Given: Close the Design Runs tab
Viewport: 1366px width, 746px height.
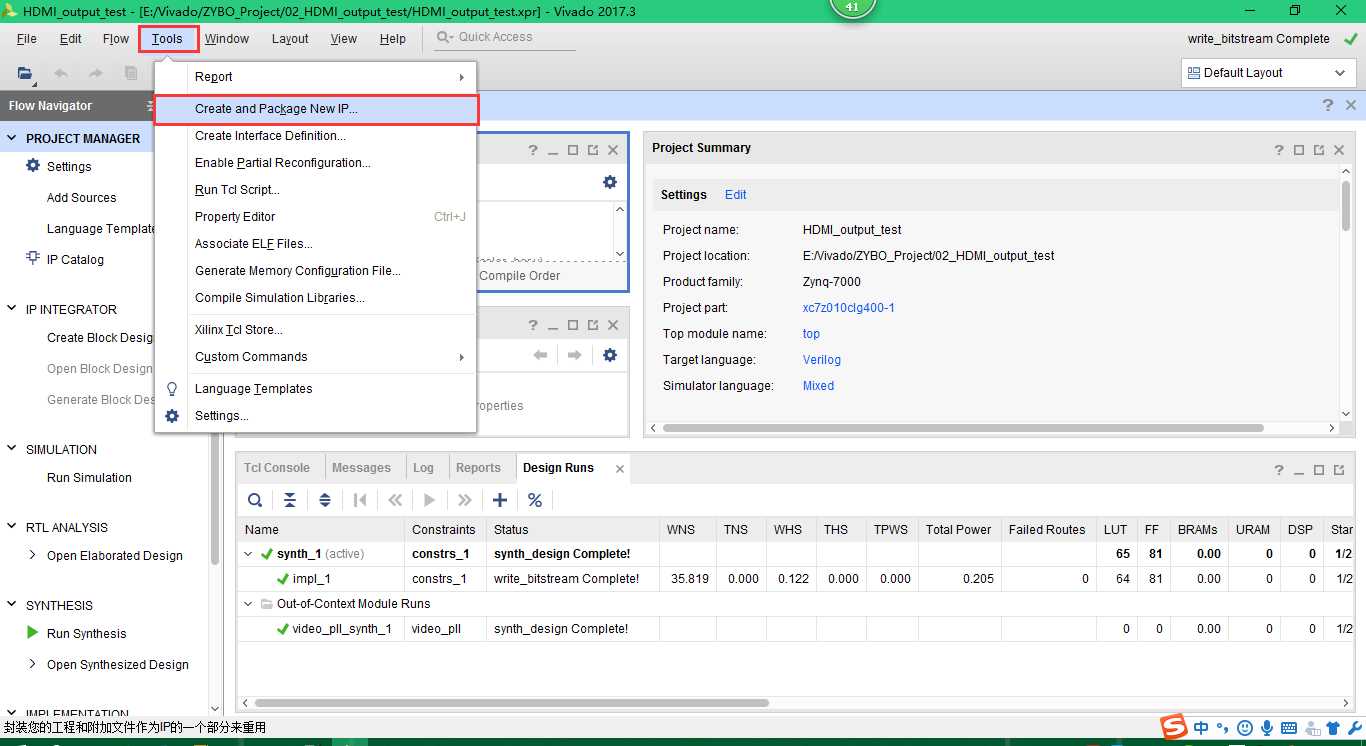Looking at the screenshot, I should pos(620,469).
